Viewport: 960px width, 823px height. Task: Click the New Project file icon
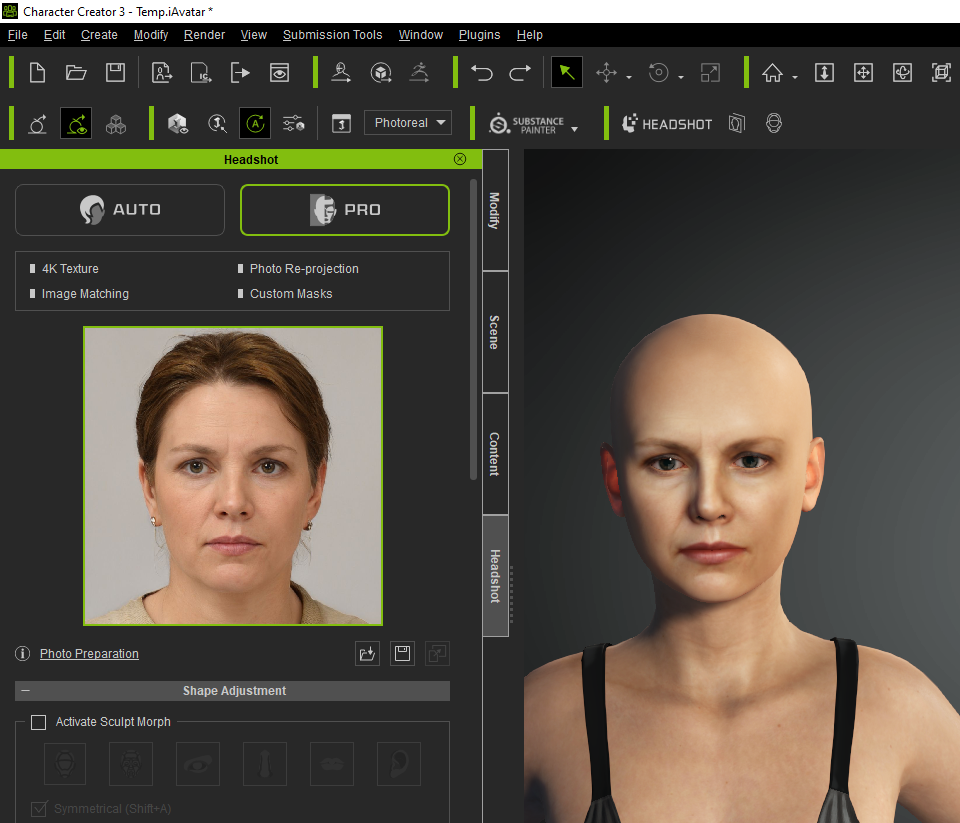pos(37,73)
